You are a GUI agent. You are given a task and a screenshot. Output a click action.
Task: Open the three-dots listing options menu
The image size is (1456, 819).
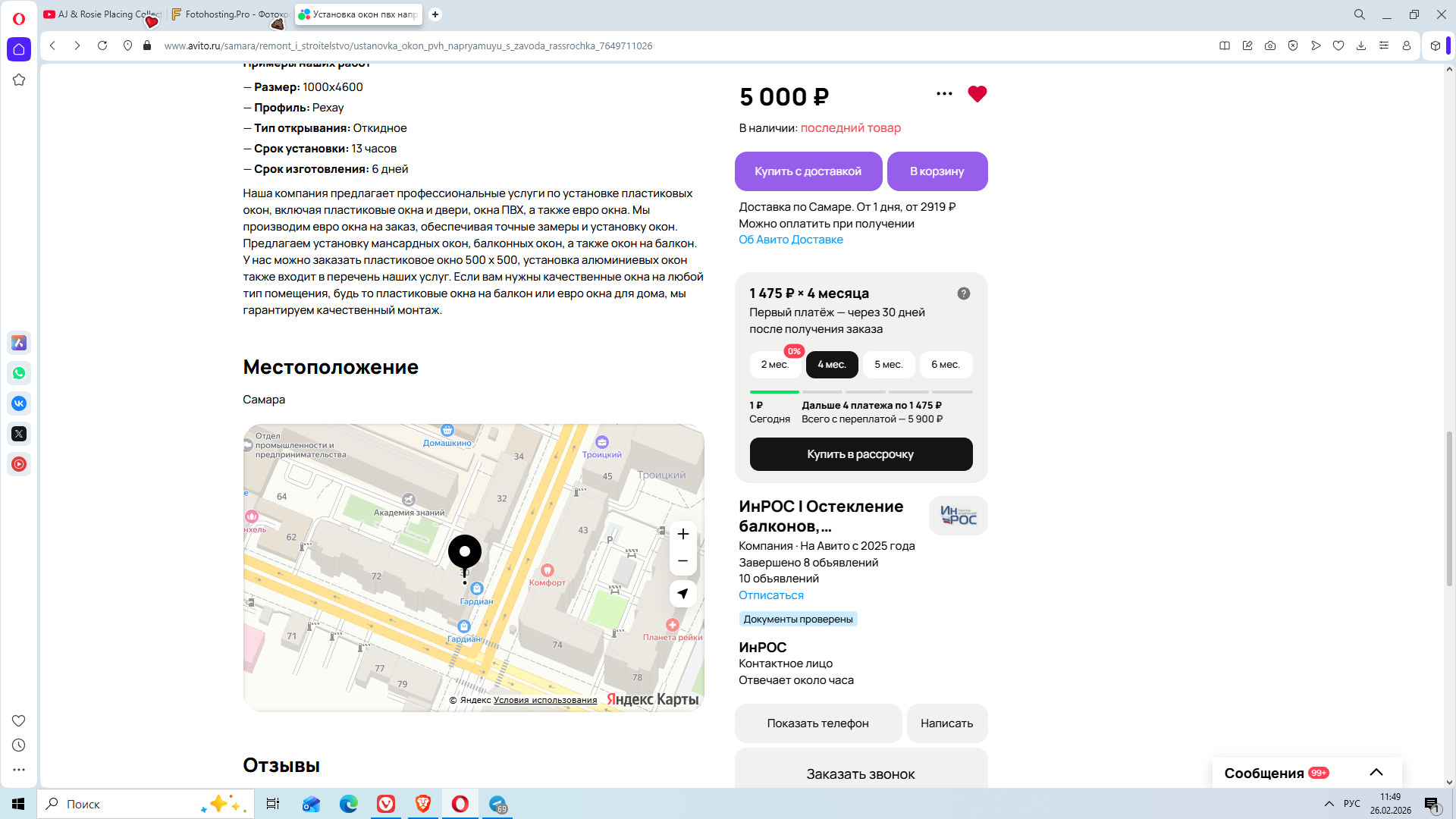tap(944, 94)
